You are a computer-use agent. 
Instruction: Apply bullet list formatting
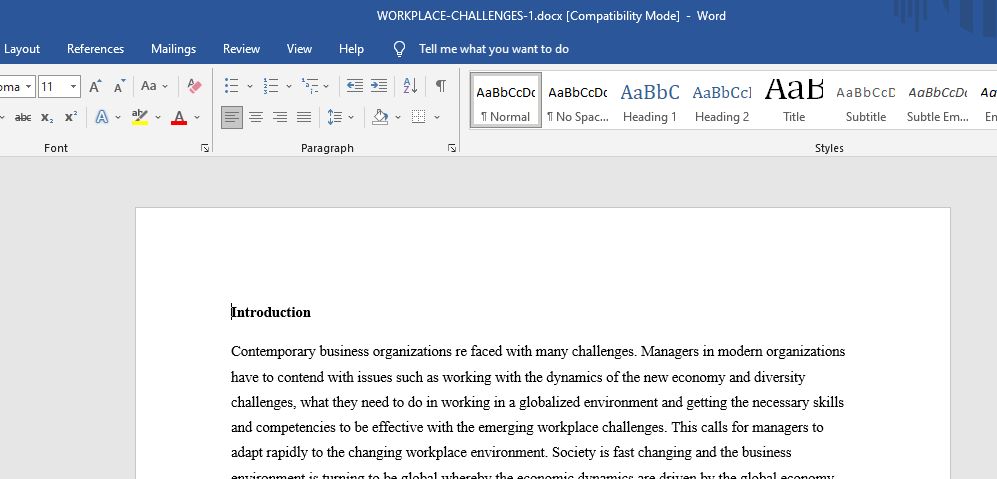[232, 86]
